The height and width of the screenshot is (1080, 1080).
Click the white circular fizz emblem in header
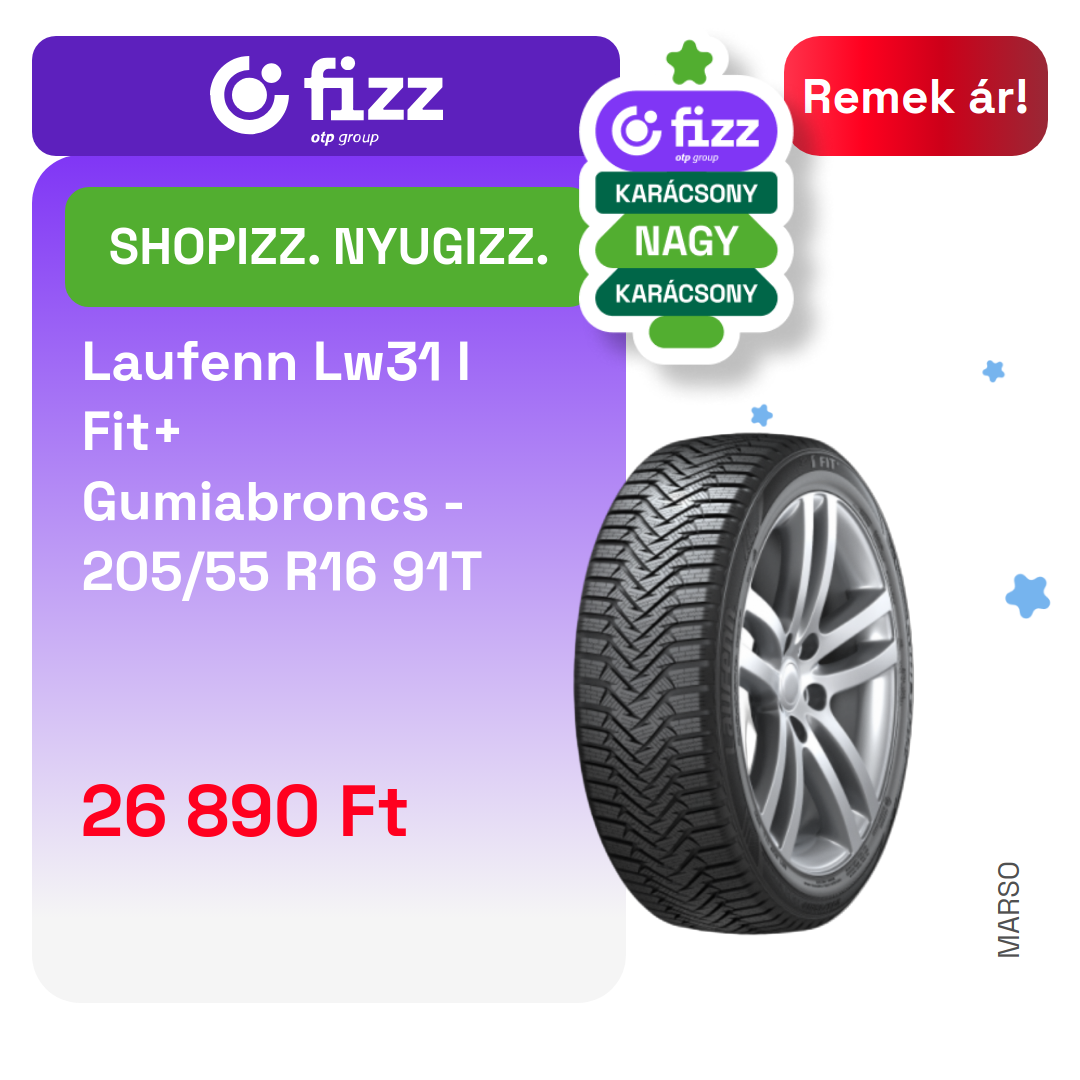pyautogui.click(x=249, y=95)
